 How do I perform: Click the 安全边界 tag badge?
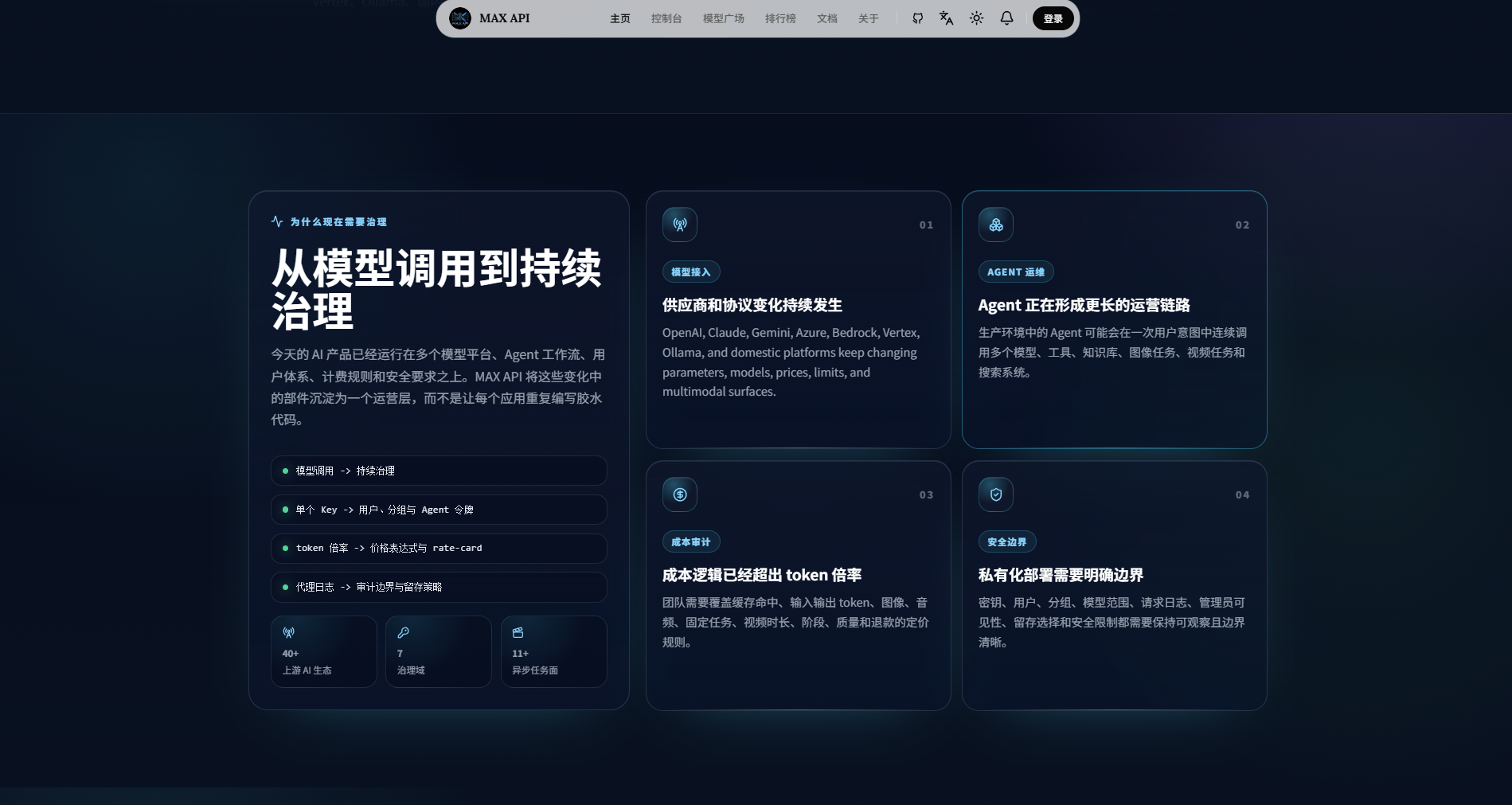tap(1007, 541)
